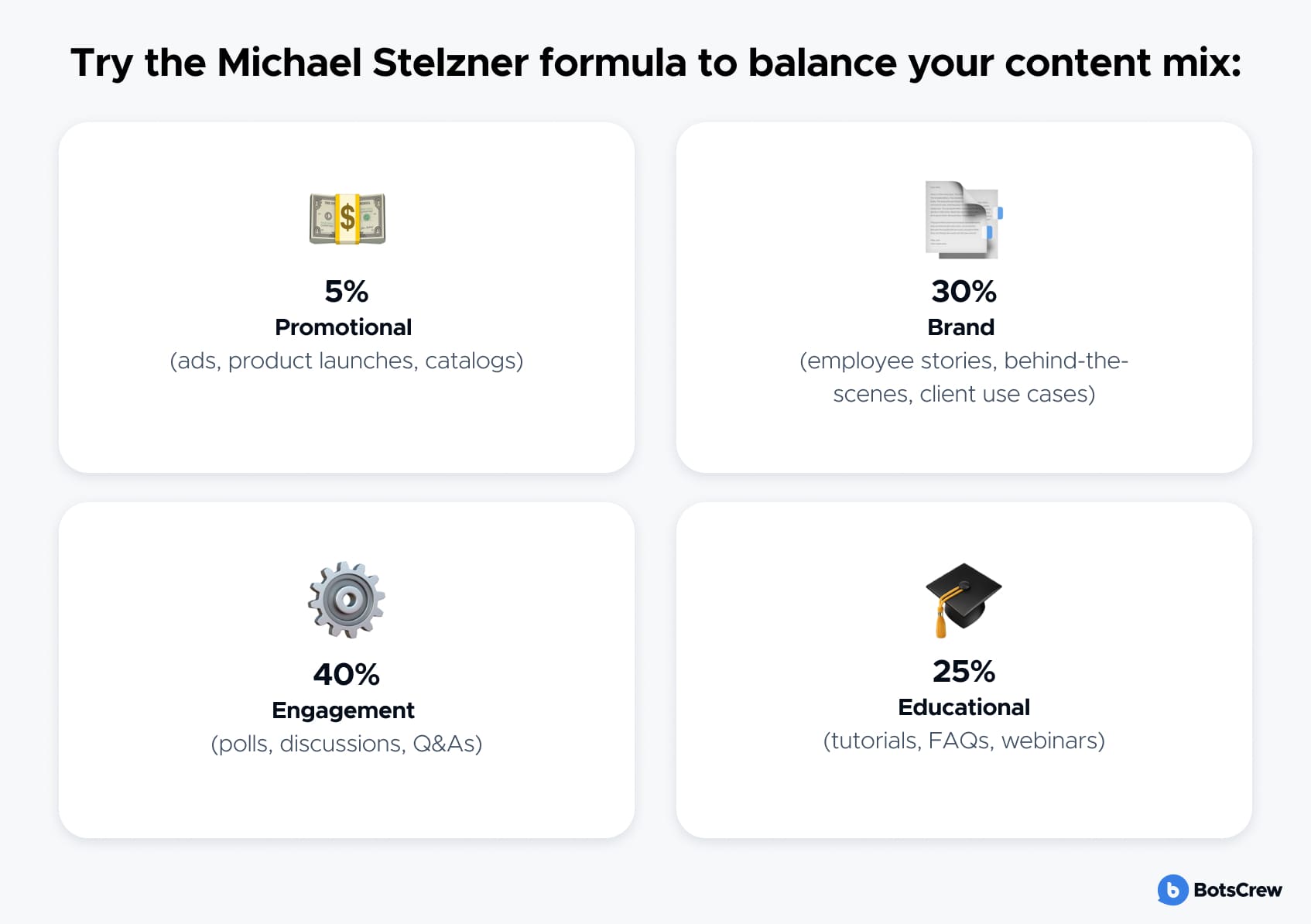Click the gray gear icon

[x=346, y=600]
